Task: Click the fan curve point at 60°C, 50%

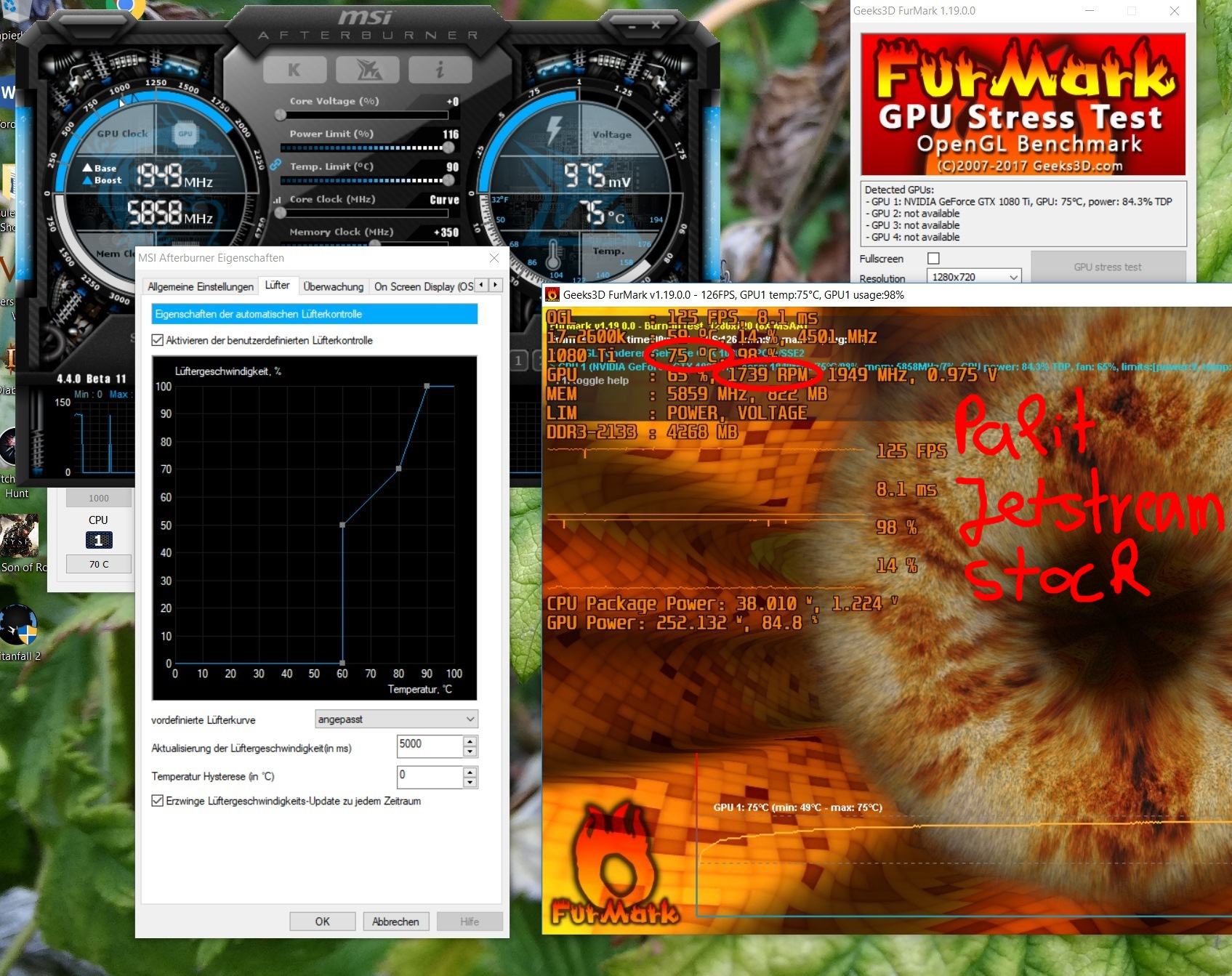Action: [x=342, y=525]
